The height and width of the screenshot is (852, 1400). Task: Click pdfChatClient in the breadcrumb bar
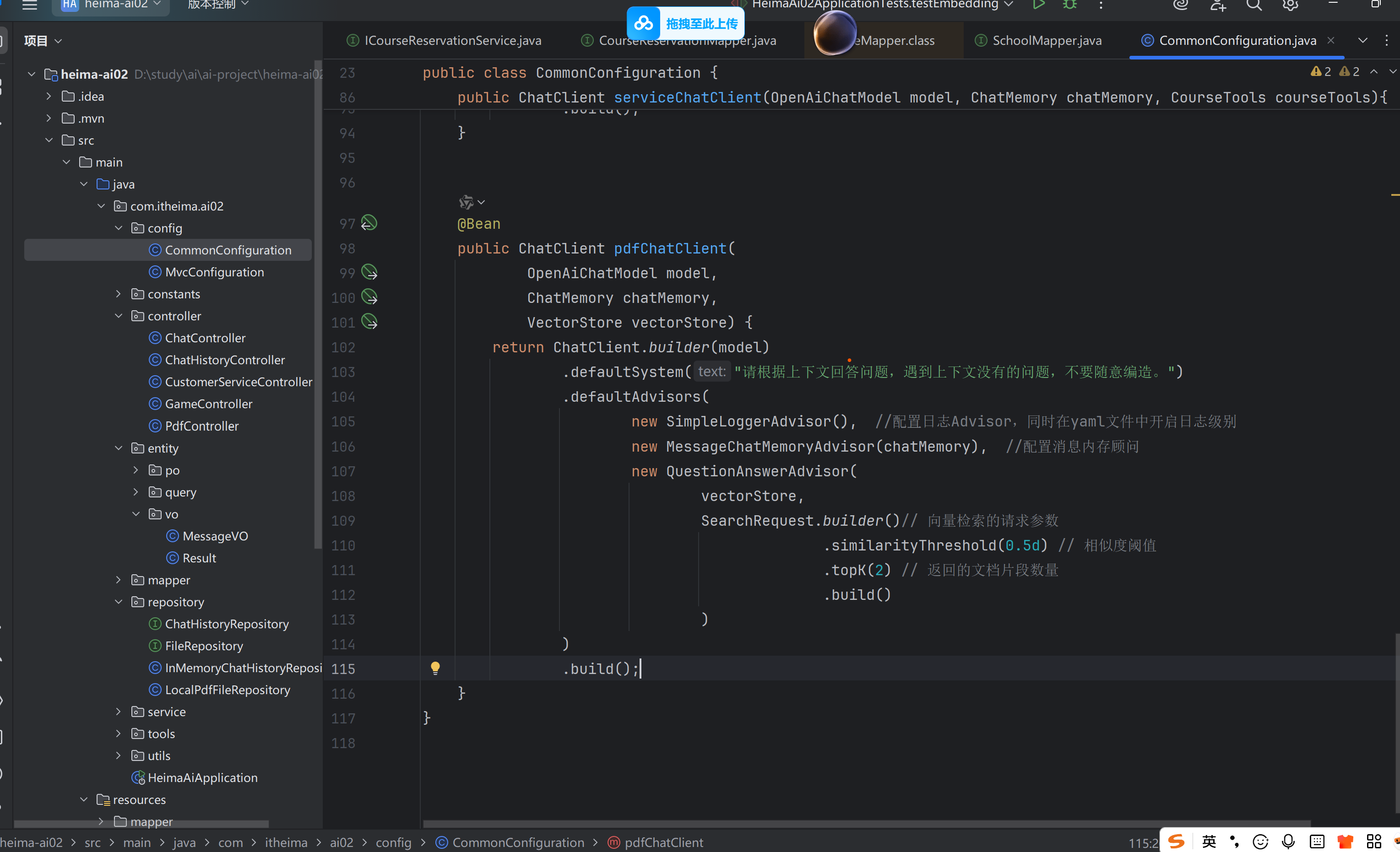tap(663, 842)
